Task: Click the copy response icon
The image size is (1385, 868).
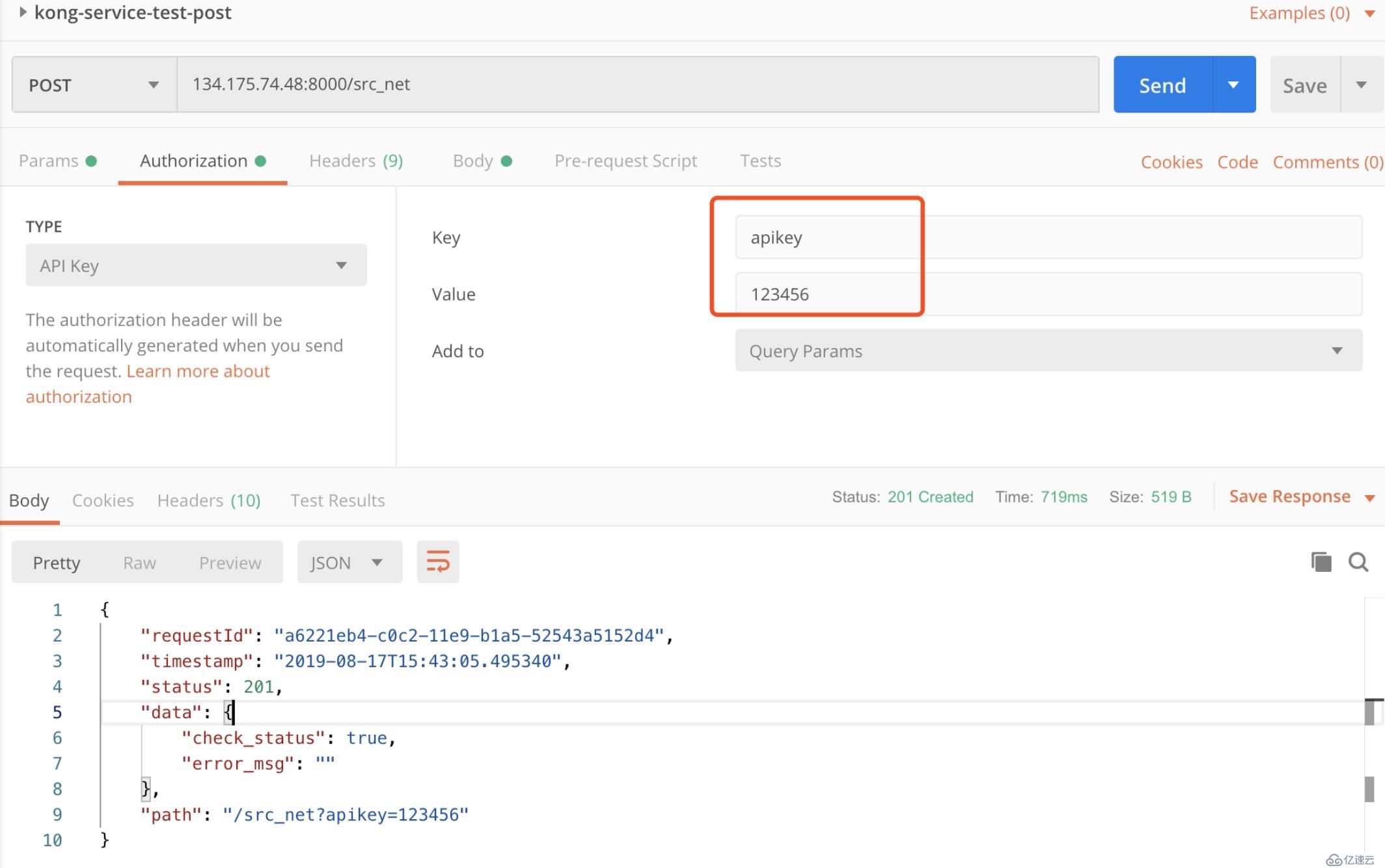Action: 1321,562
